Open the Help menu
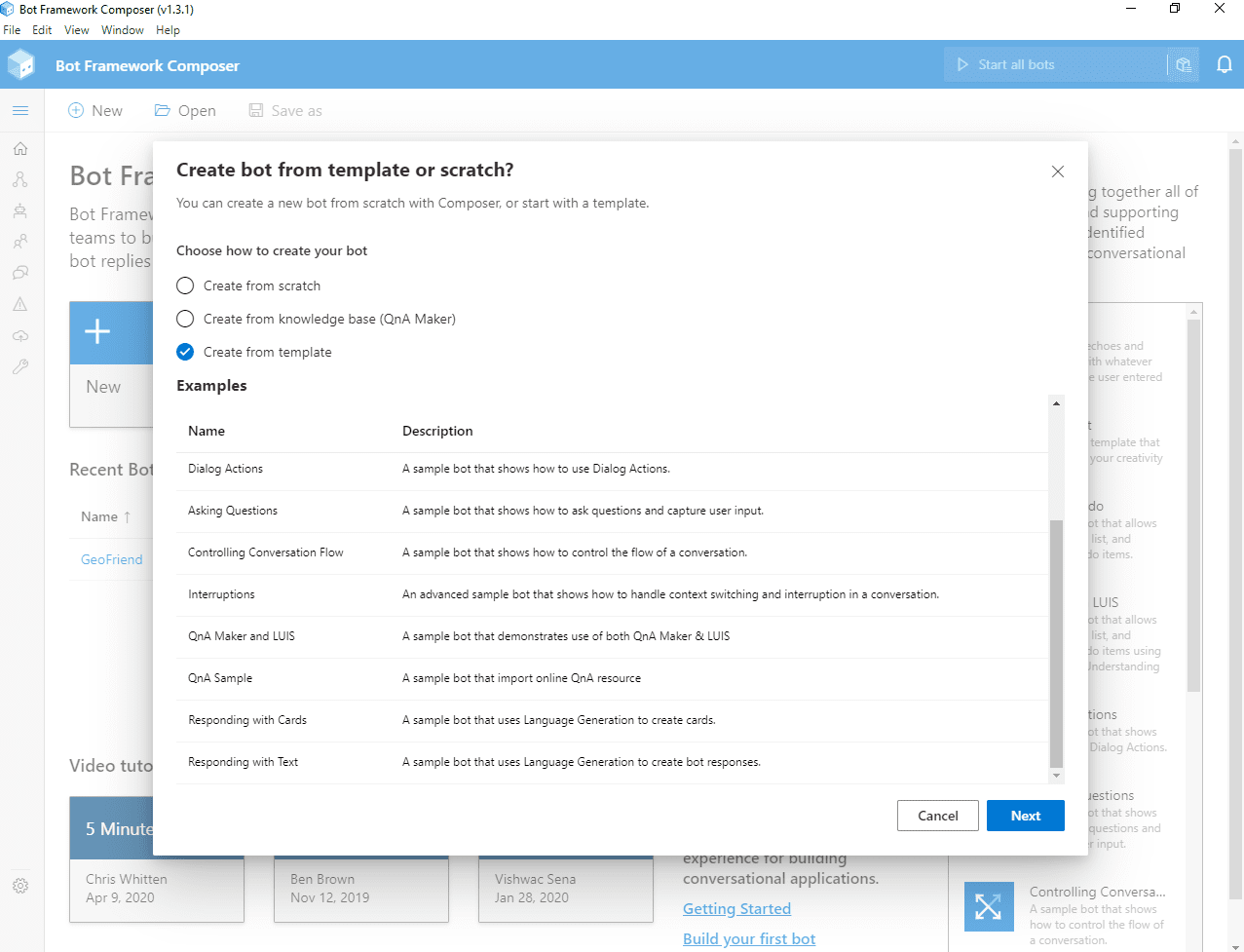Viewport: 1244px width, 952px height. coord(168,30)
